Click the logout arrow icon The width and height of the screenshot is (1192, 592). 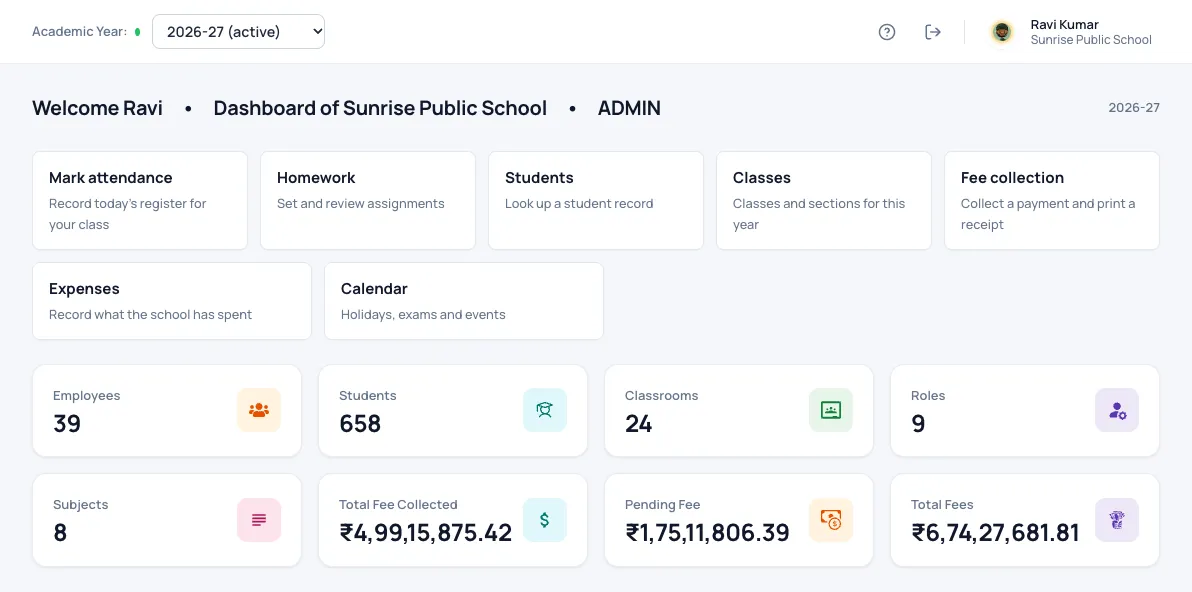(x=933, y=32)
